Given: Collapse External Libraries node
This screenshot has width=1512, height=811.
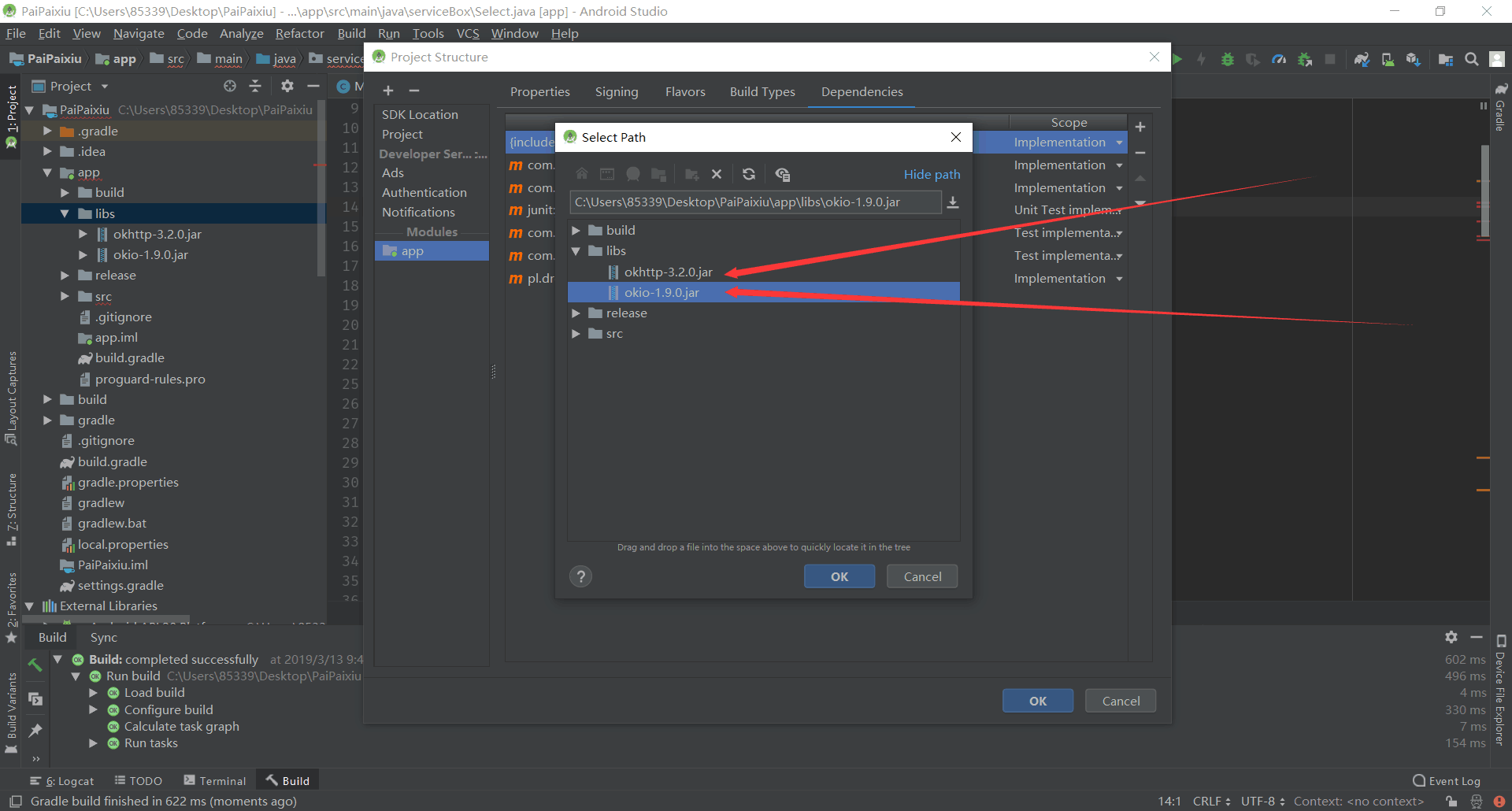Looking at the screenshot, I should [29, 606].
